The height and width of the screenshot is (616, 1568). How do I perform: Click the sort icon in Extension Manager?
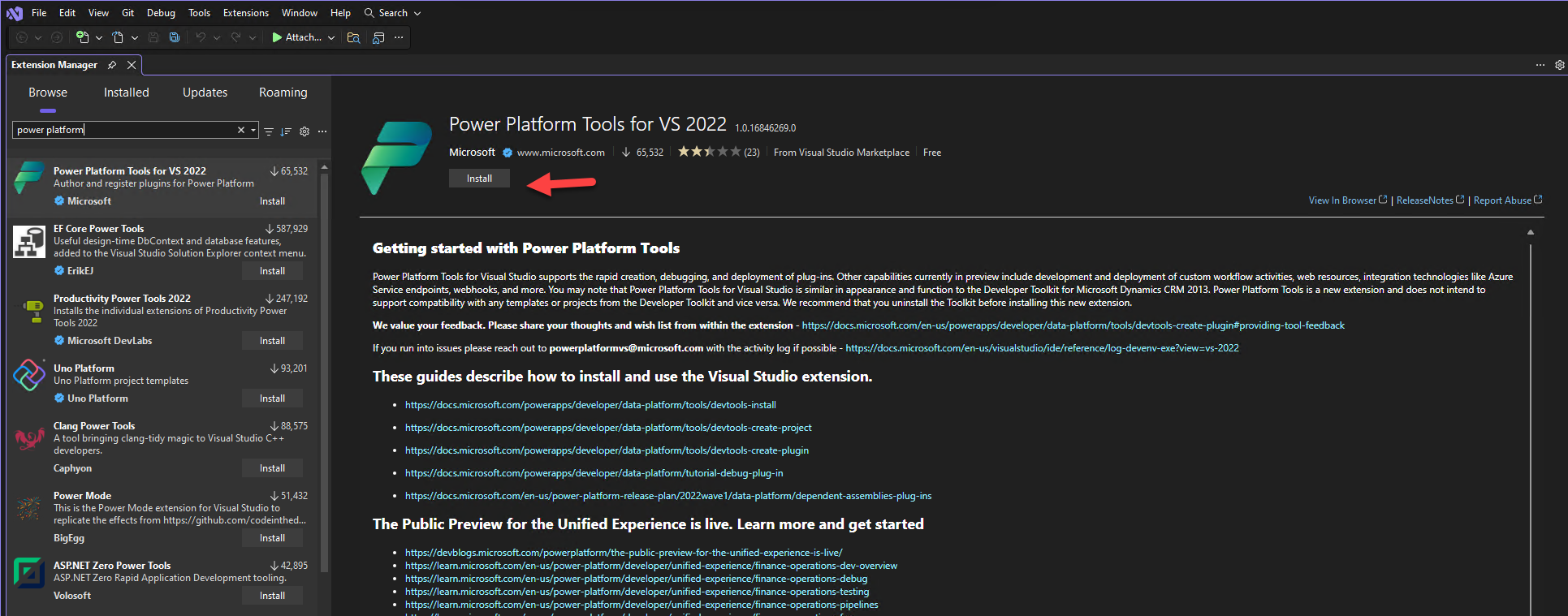coord(286,131)
